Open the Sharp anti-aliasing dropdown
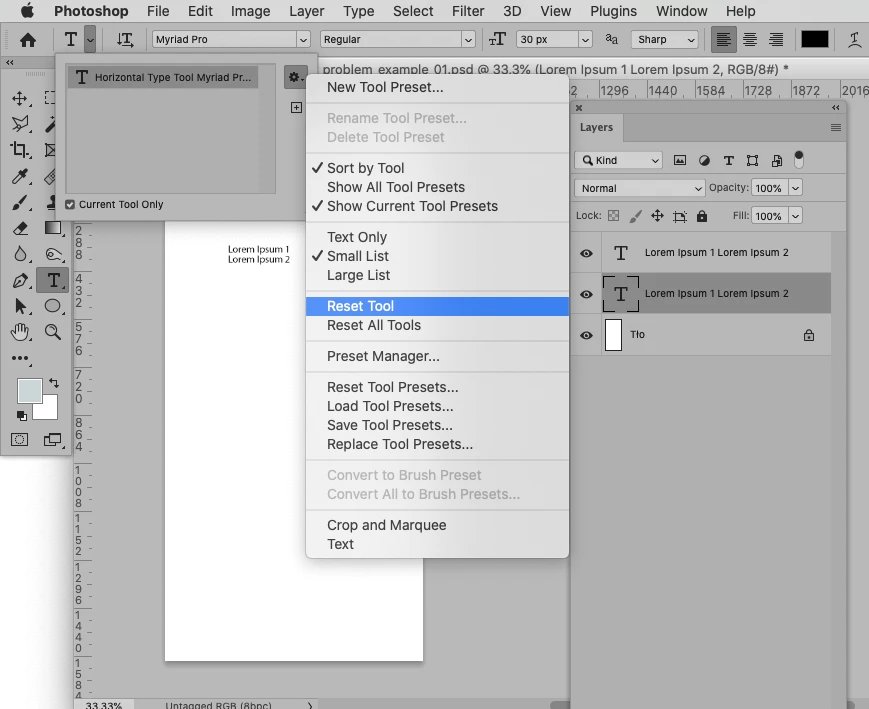869x709 pixels. 664,39
